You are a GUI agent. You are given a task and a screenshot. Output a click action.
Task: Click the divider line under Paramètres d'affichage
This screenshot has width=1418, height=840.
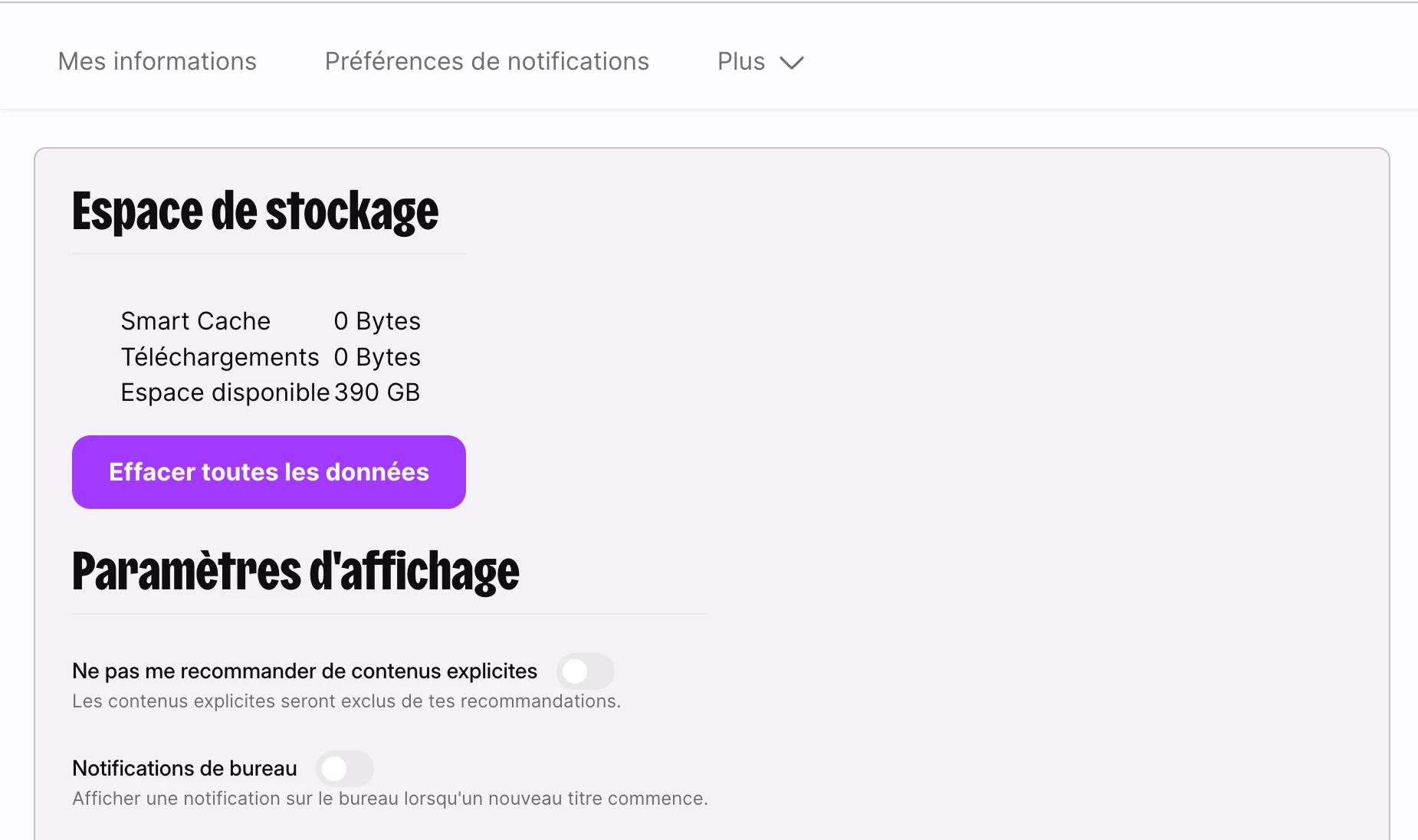click(389, 614)
